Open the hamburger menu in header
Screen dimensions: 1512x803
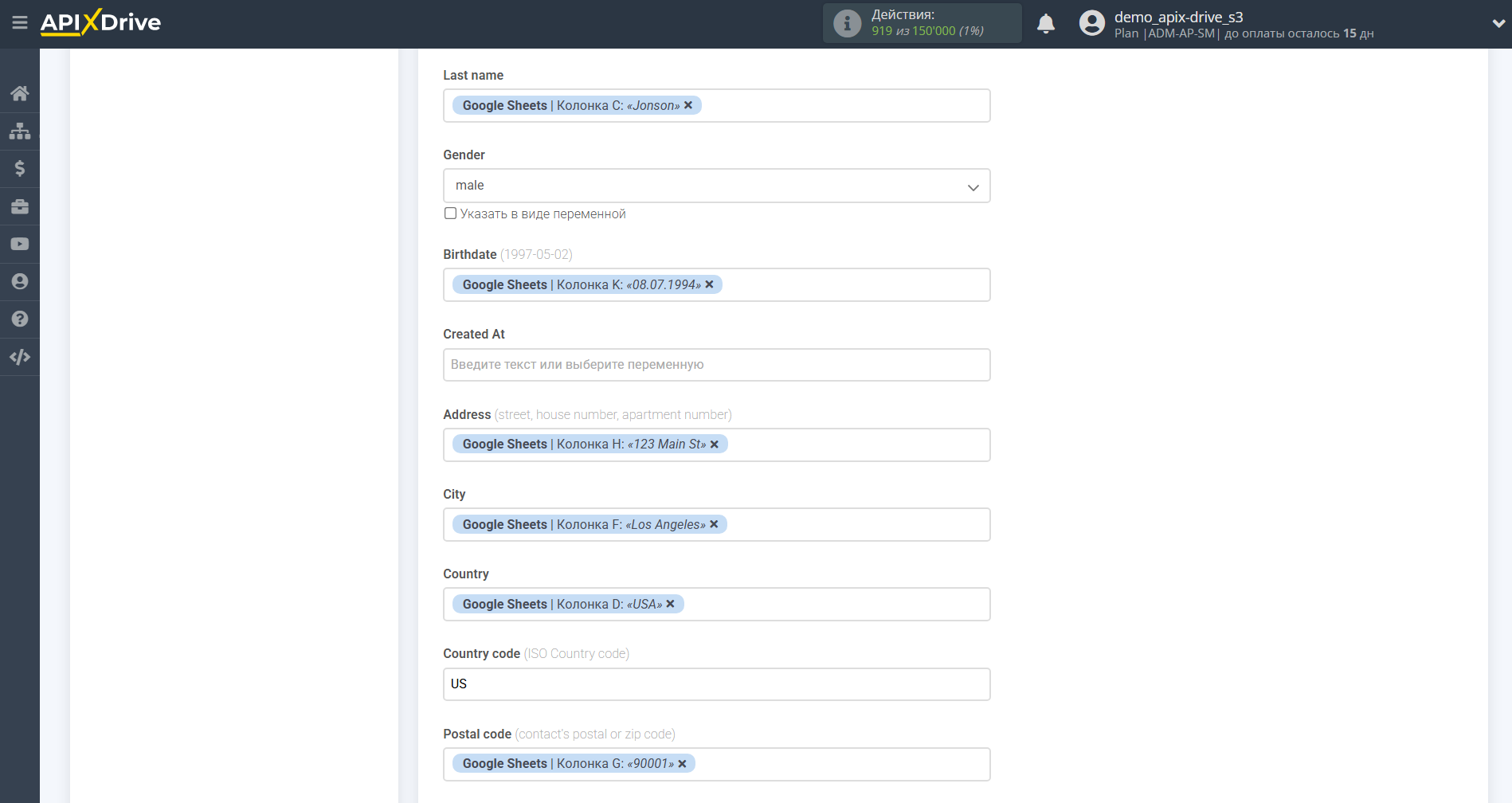tap(20, 23)
